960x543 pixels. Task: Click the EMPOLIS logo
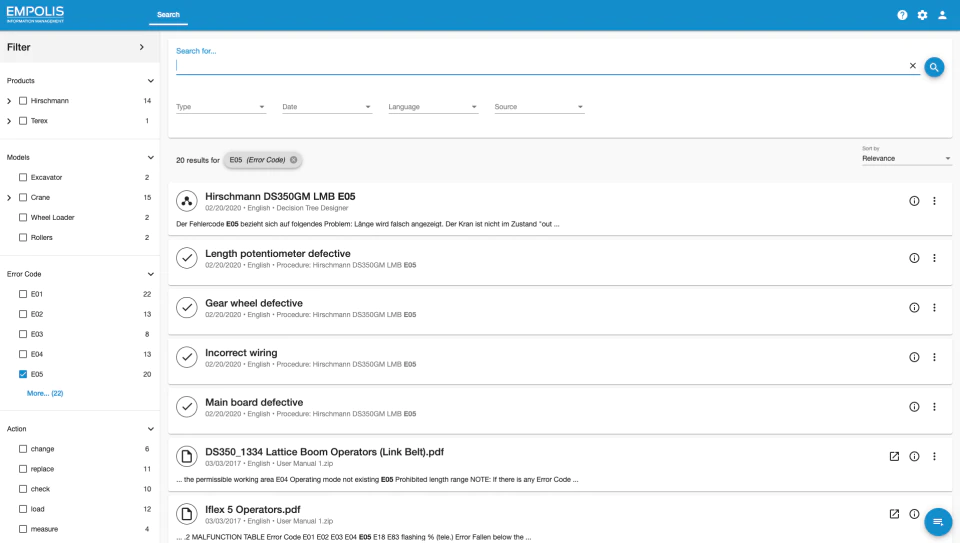[x=35, y=15]
